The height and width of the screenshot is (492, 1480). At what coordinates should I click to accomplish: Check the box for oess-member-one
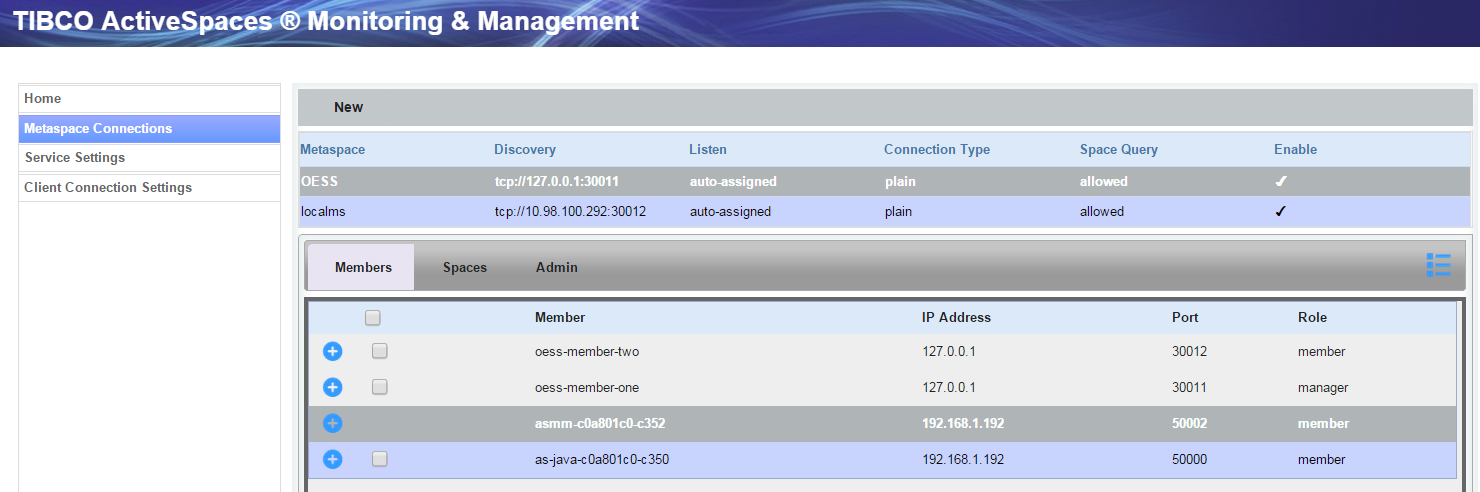(x=380, y=387)
